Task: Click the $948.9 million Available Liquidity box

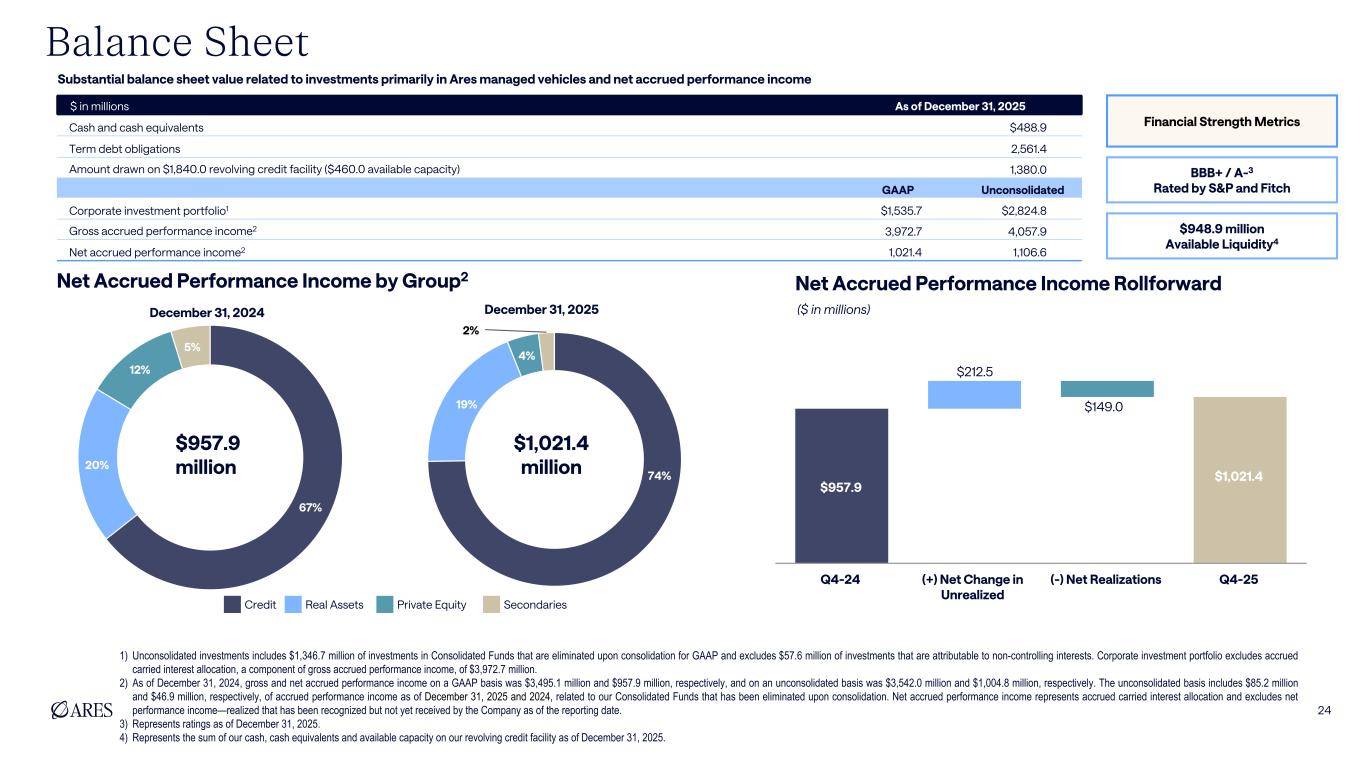Action: click(1220, 236)
